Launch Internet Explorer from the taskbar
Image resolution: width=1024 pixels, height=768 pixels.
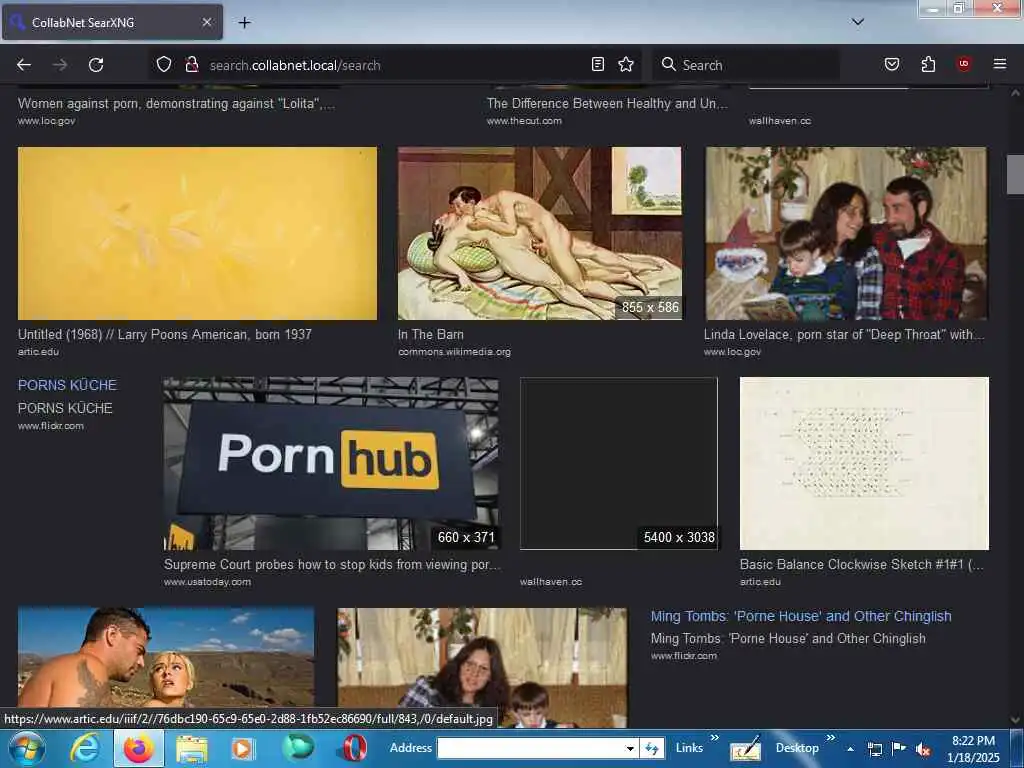click(x=85, y=748)
